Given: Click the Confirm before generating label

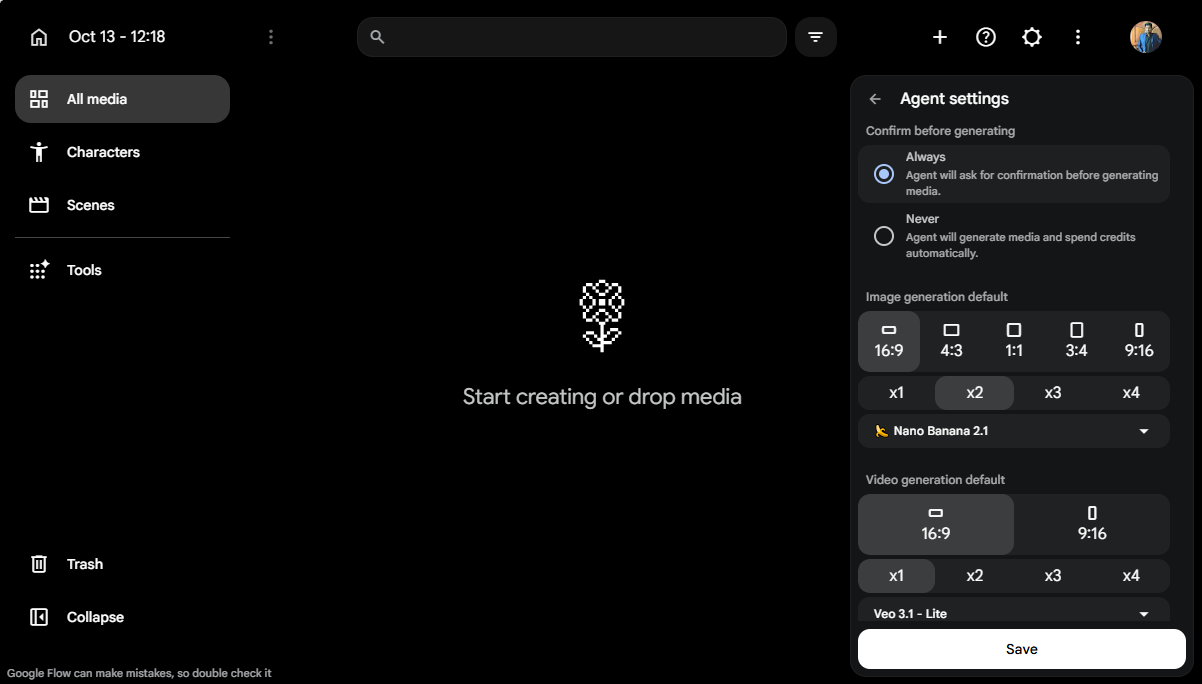Looking at the screenshot, I should (x=940, y=131).
